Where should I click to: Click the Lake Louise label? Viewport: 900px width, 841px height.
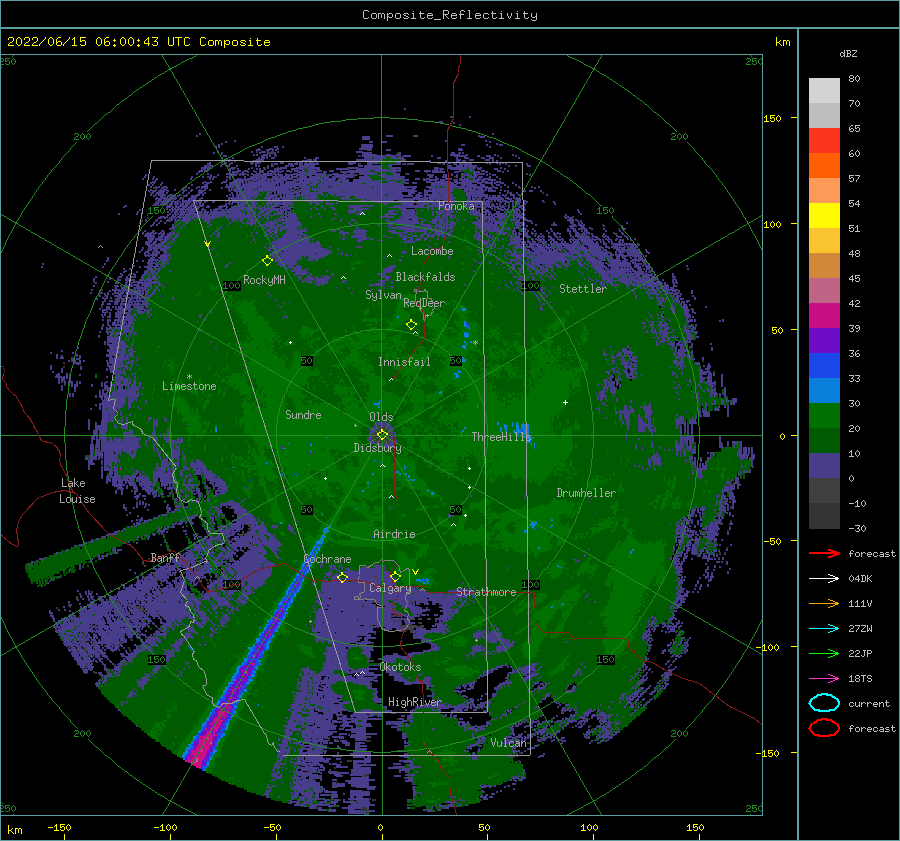click(x=77, y=491)
